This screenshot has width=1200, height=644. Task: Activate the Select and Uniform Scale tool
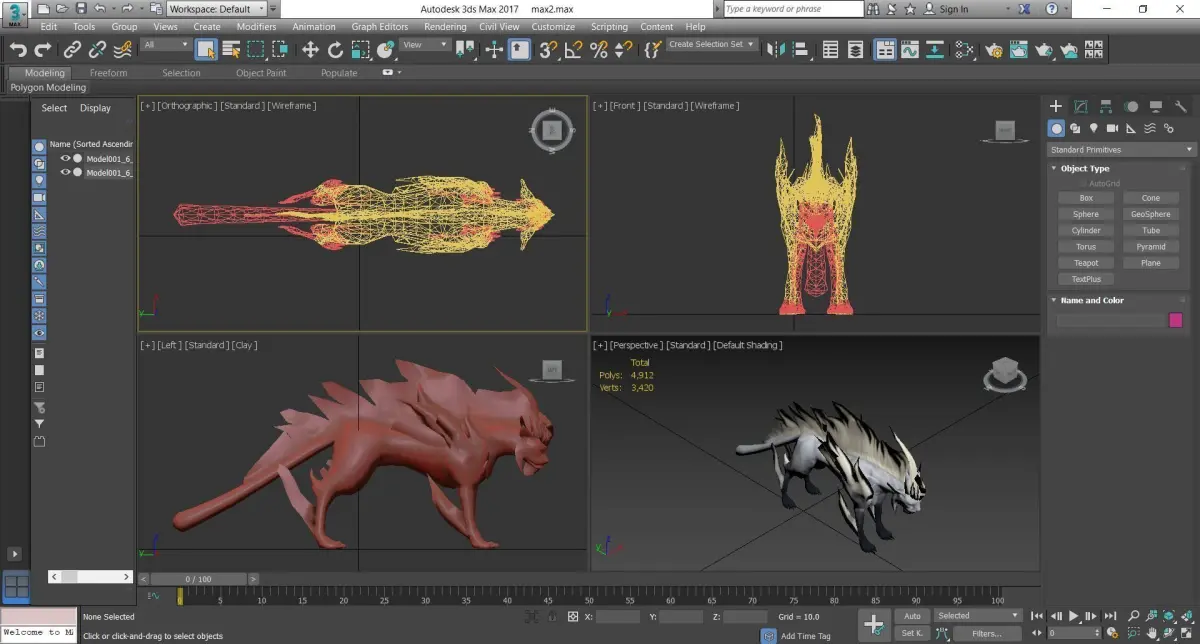[360, 49]
